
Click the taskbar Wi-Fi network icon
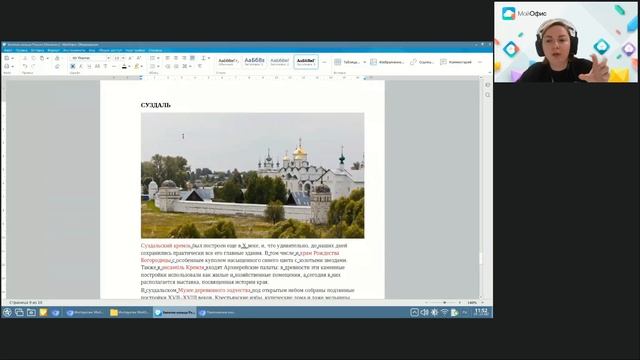(x=444, y=312)
